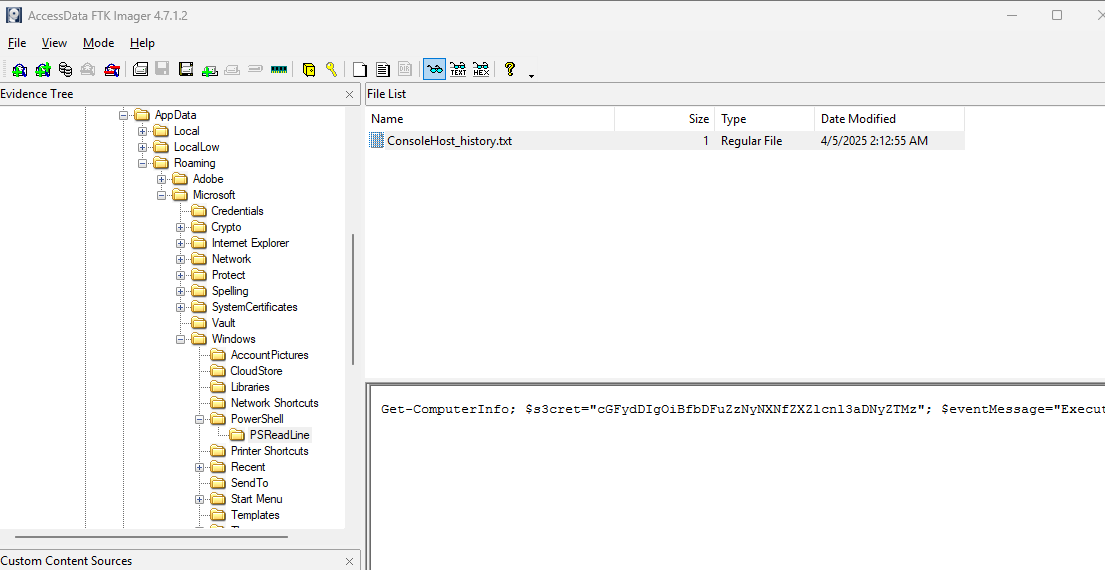Screen dimensions: 1105x570
Task: Select the CloudStore folder
Action: click(256, 371)
